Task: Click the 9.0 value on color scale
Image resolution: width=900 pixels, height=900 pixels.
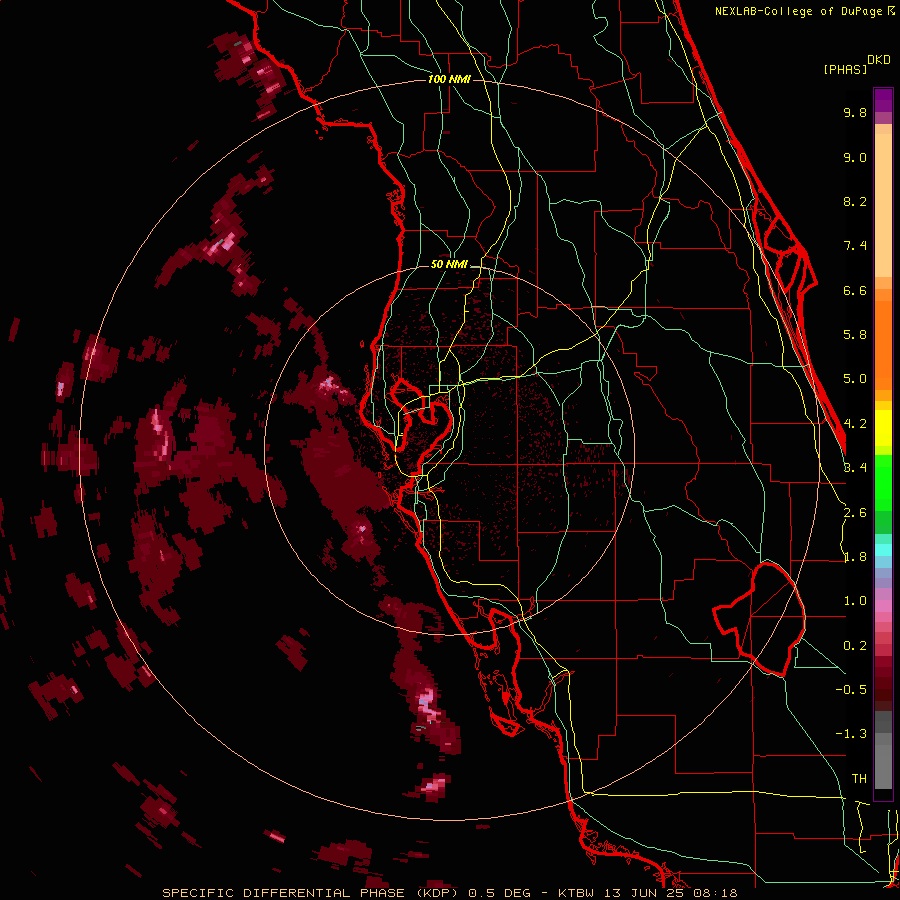Action: tap(855, 157)
